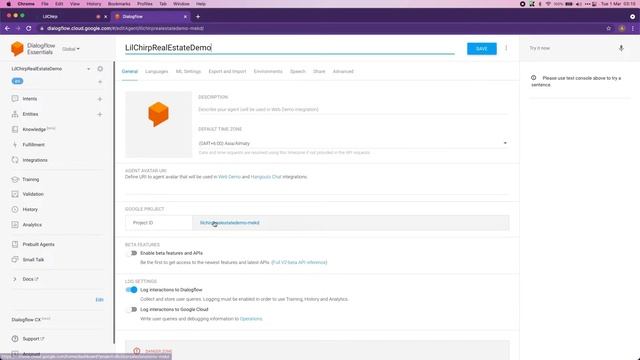Image resolution: width=640 pixels, height=360 pixels.
Task: Open Small Talk section
Action: (33, 260)
